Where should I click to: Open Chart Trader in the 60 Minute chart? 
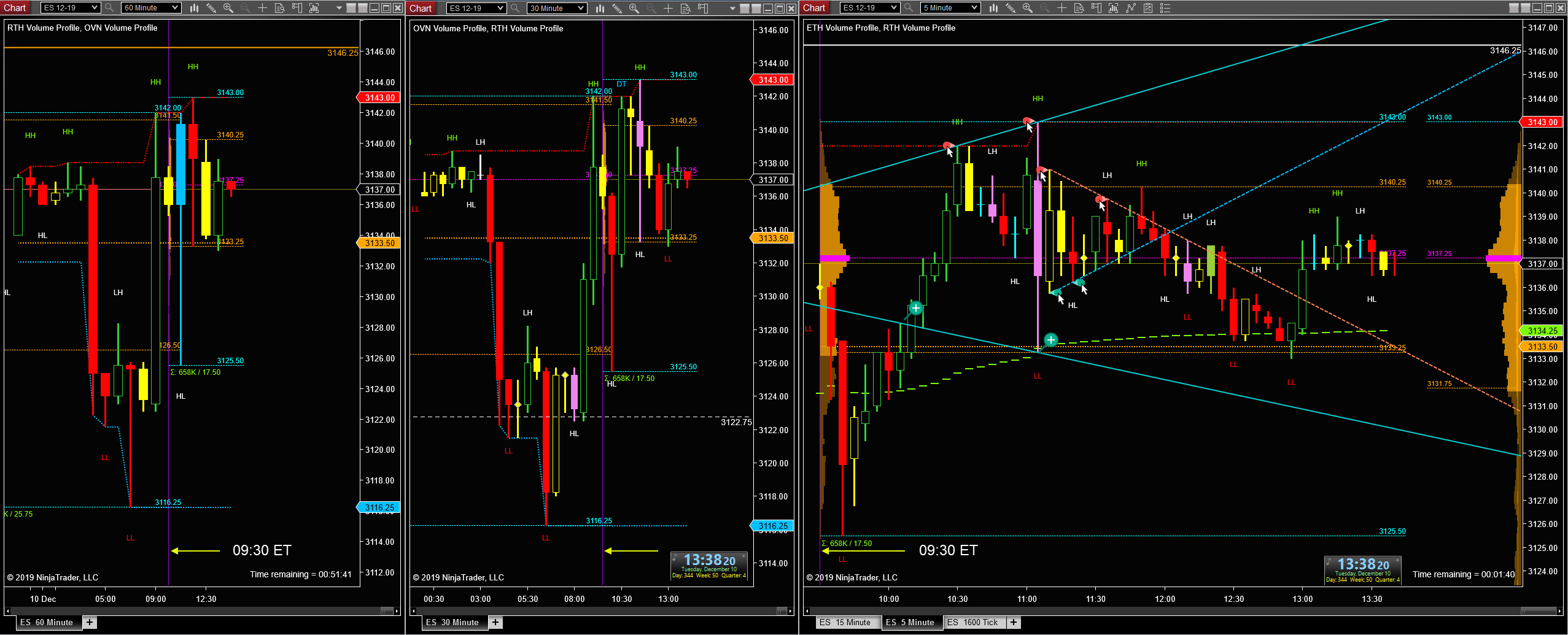pyautogui.click(x=297, y=8)
